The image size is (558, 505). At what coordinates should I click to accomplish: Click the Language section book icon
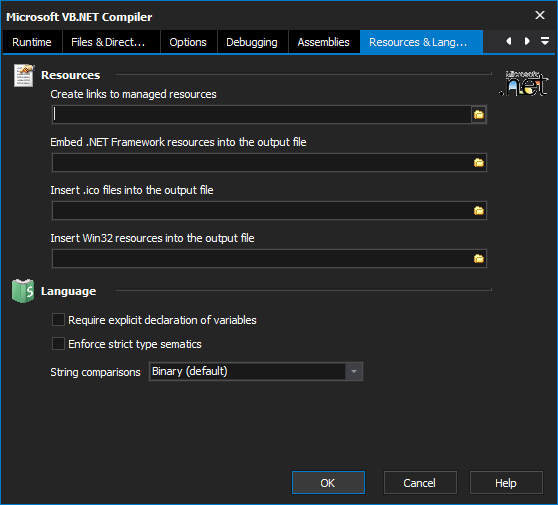[23, 291]
